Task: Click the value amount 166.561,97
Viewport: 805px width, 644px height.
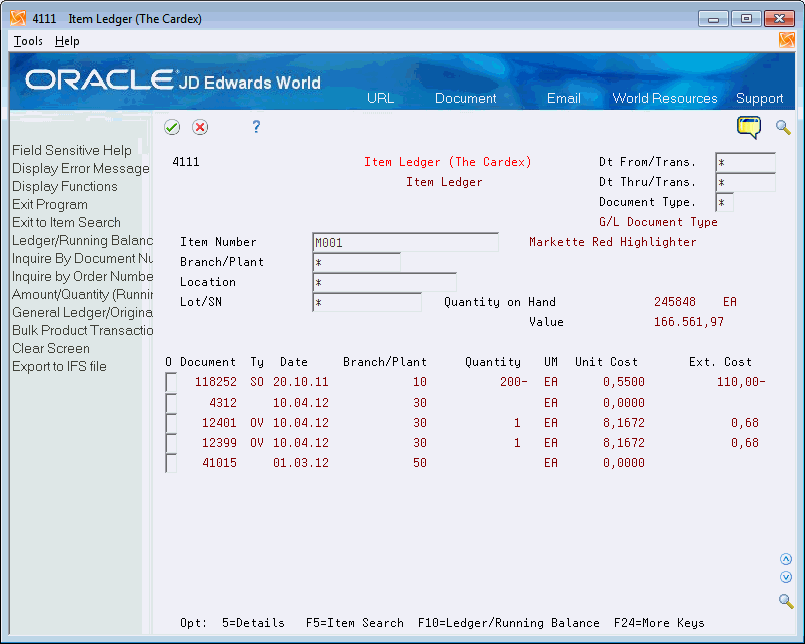Action: click(x=688, y=322)
